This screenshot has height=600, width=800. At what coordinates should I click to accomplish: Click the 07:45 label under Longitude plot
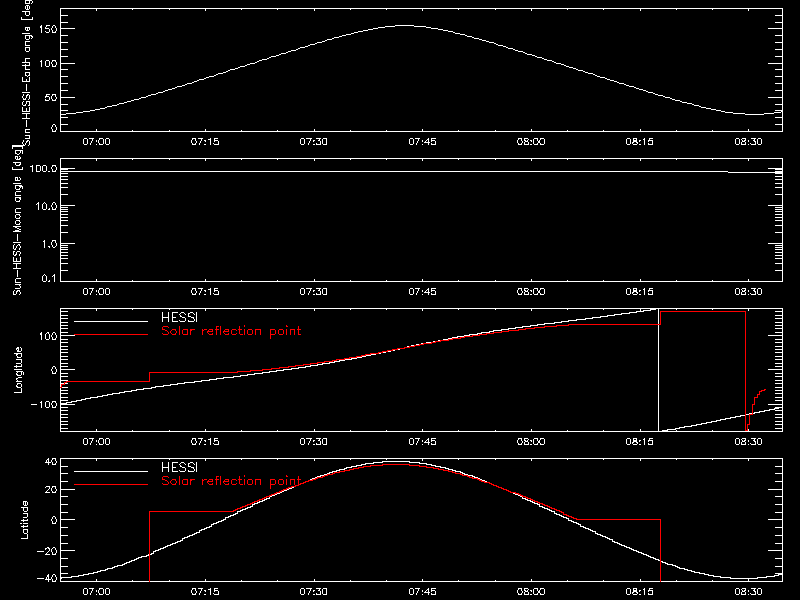pos(422,441)
